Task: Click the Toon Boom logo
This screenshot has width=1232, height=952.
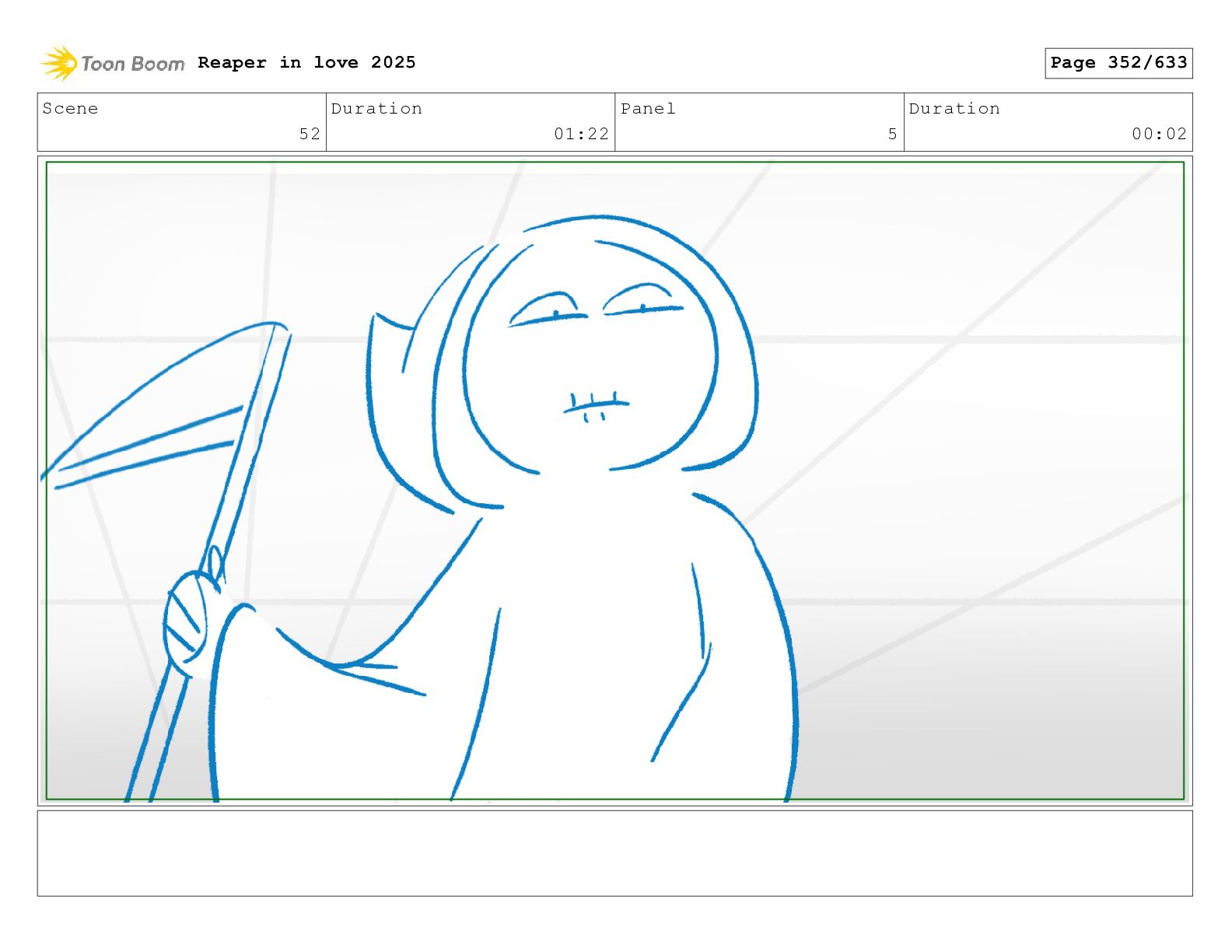Action: coord(113,63)
